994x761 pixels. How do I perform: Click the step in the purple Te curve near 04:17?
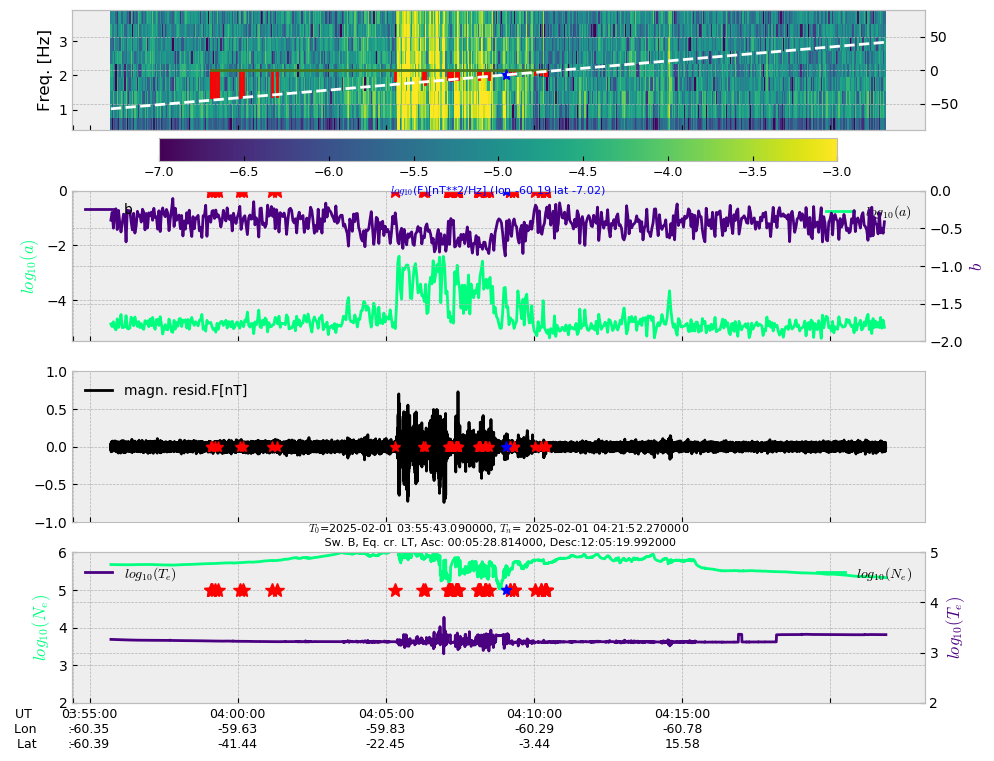click(740, 637)
